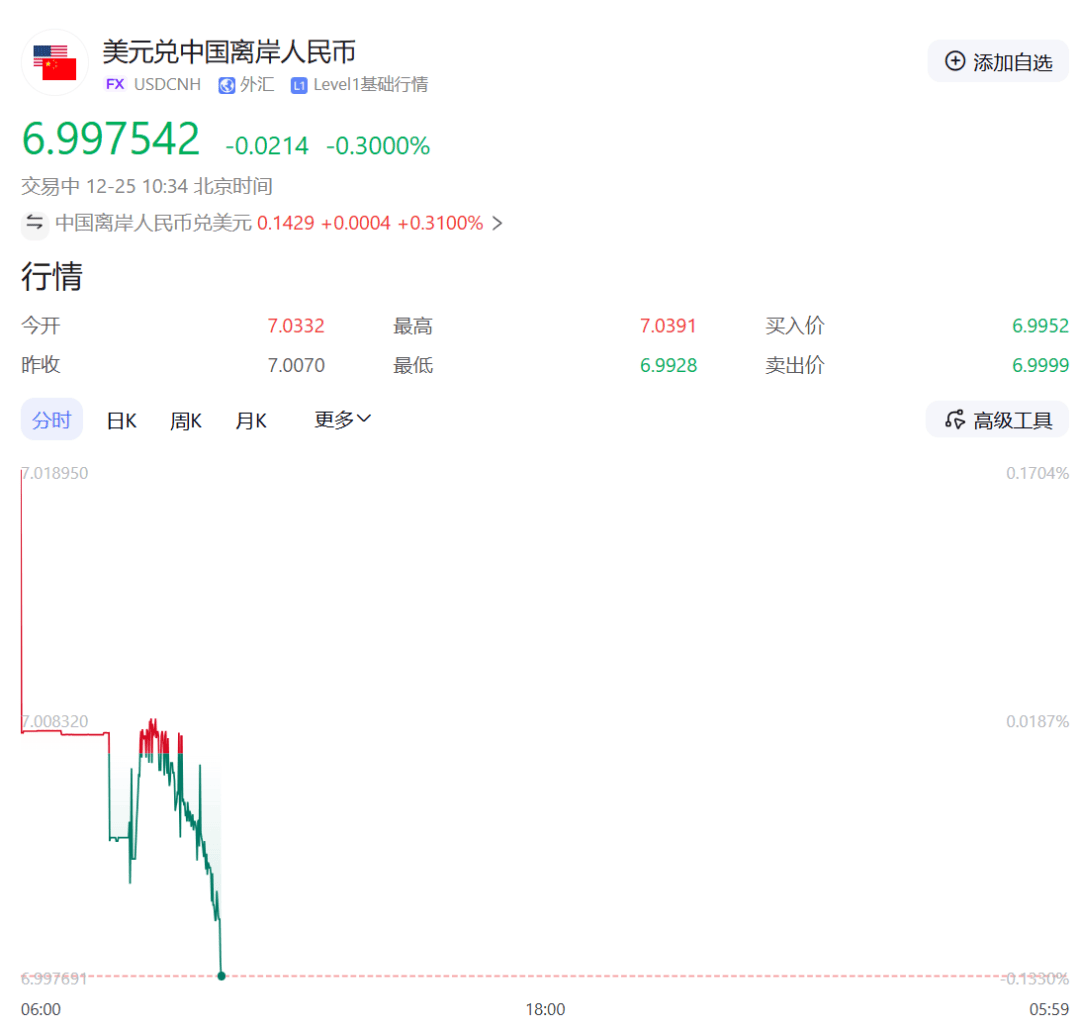Click the FX market type icon
Viewport: 1080px width, 1027px height.
pos(114,85)
